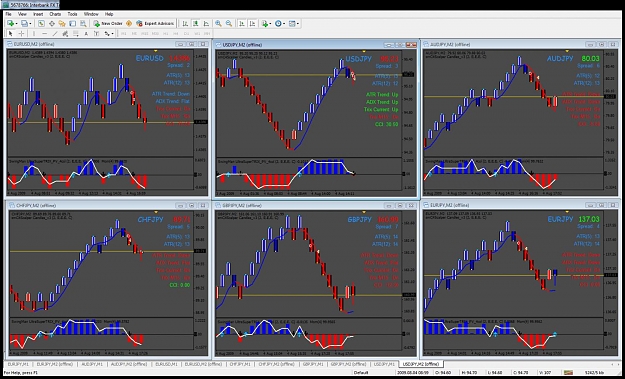Toggle Expert Advisors on or off
This screenshot has height=379, width=625.
coord(155,24)
